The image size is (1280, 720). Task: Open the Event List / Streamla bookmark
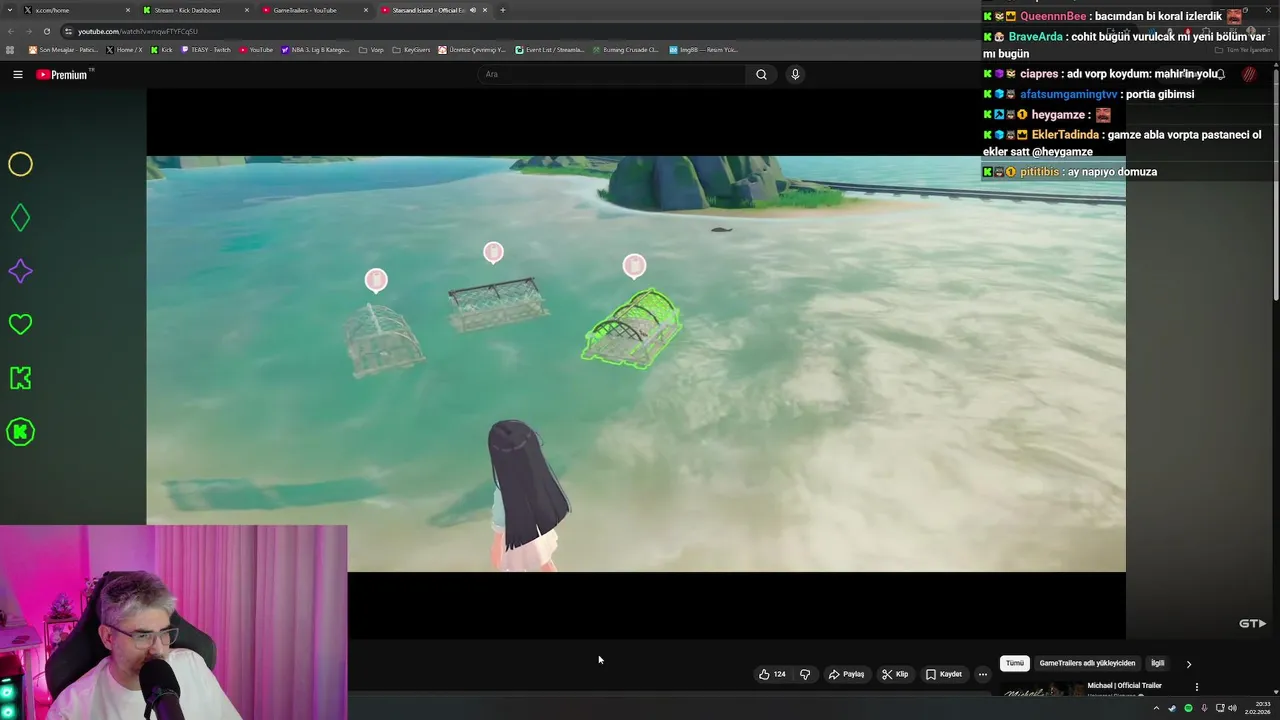(549, 49)
